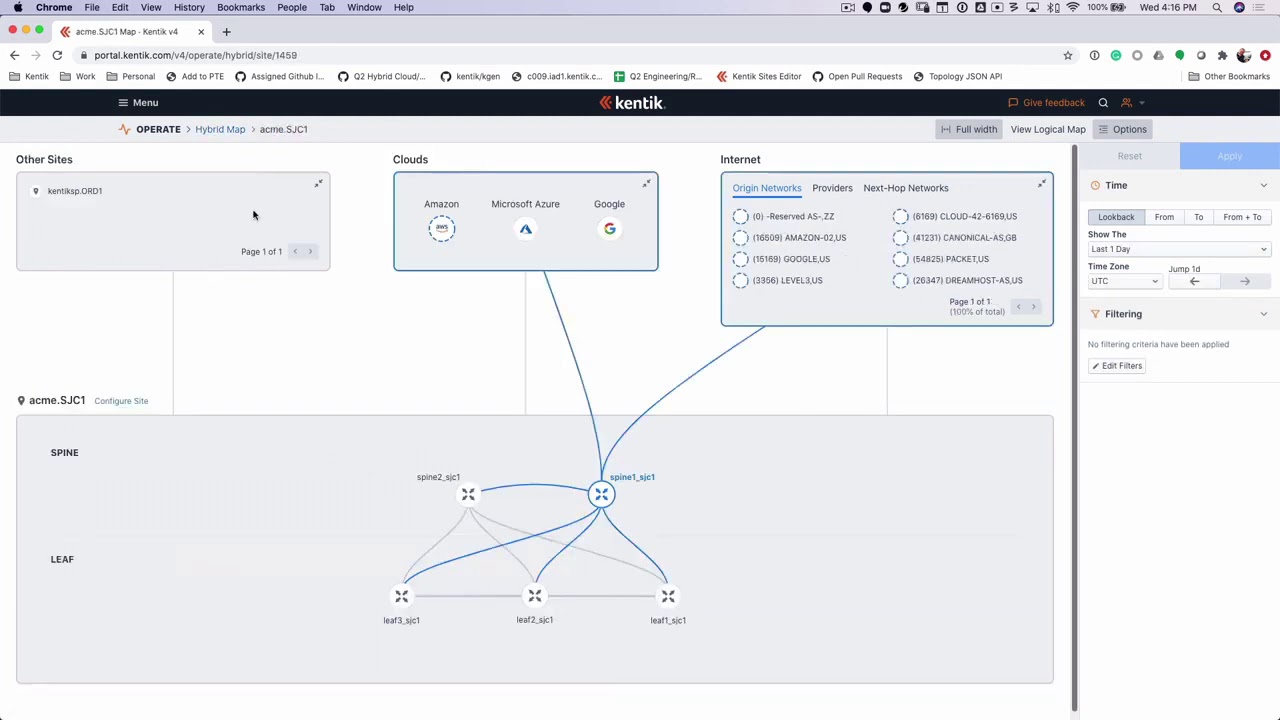The image size is (1280, 720).
Task: Open View Logical Map
Action: click(x=1048, y=129)
